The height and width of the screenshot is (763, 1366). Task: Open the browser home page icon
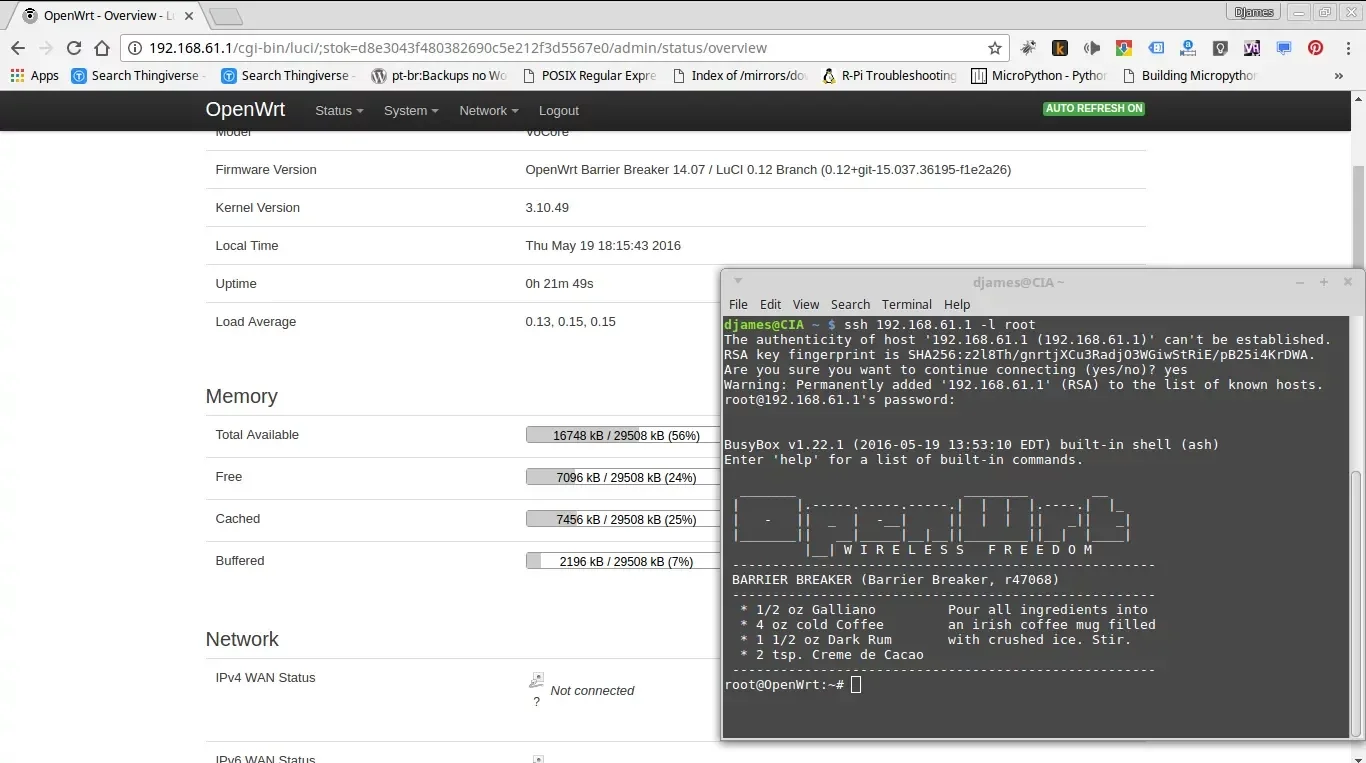[x=101, y=48]
